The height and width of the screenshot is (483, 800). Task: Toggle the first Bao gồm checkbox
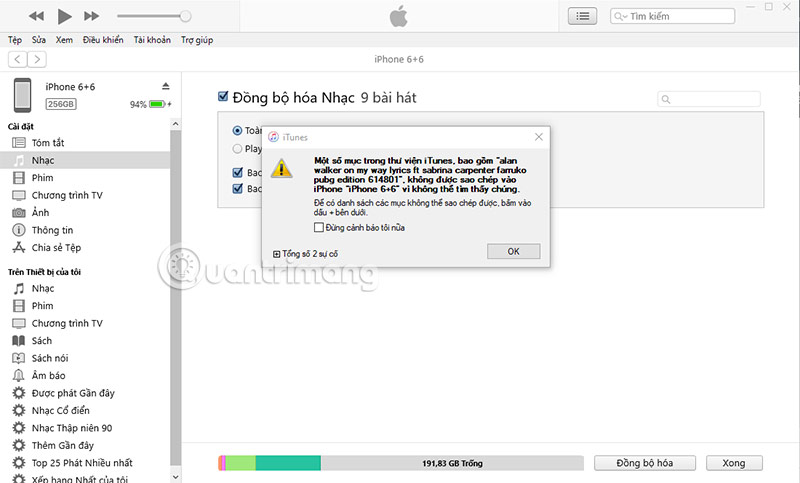point(238,172)
